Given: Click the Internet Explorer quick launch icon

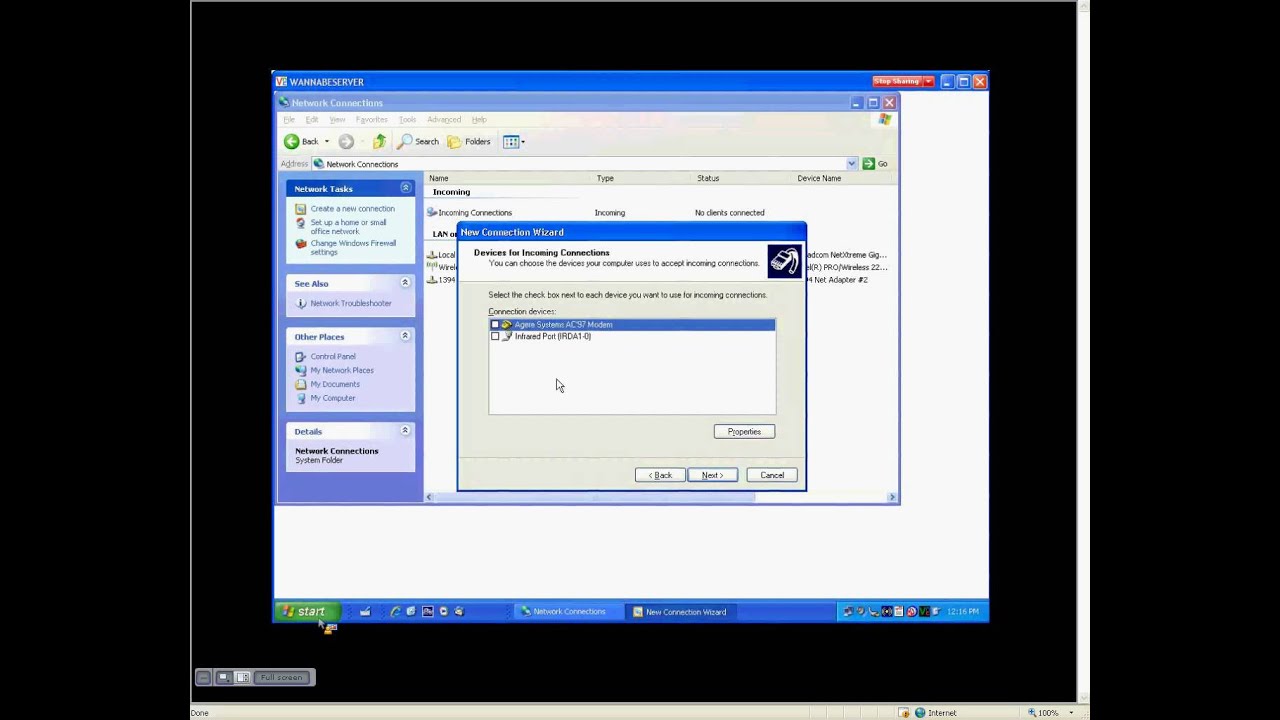Looking at the screenshot, I should click(395, 612).
